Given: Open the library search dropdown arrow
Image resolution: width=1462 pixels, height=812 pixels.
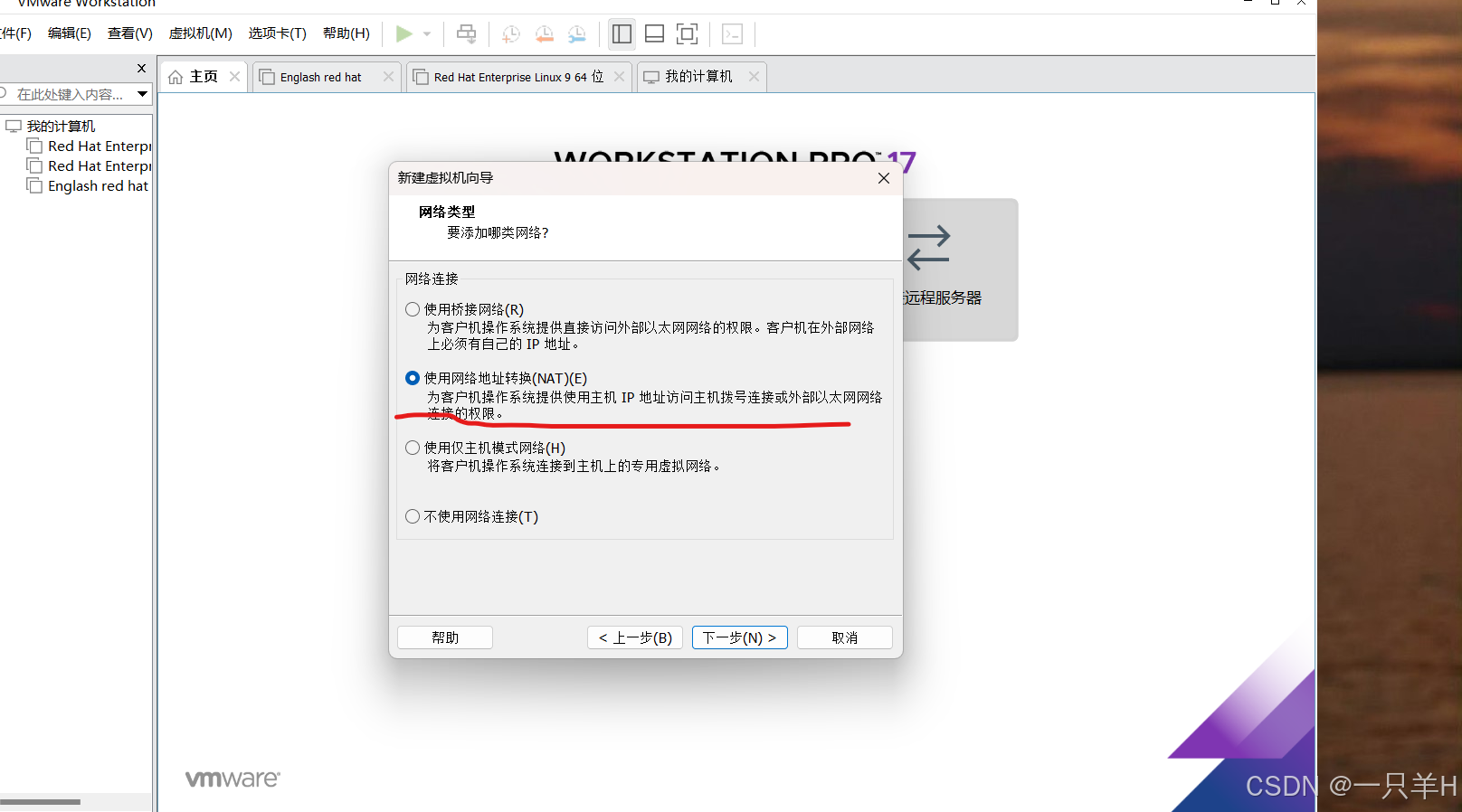Looking at the screenshot, I should (143, 94).
